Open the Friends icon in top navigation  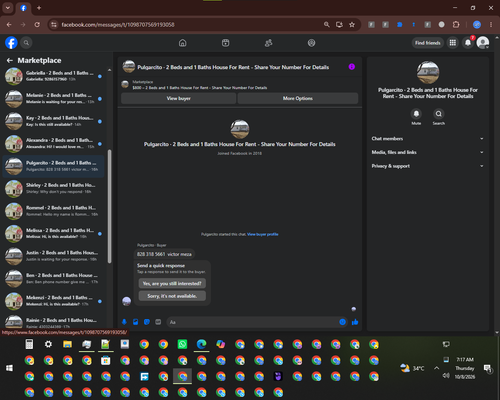pos(268,43)
